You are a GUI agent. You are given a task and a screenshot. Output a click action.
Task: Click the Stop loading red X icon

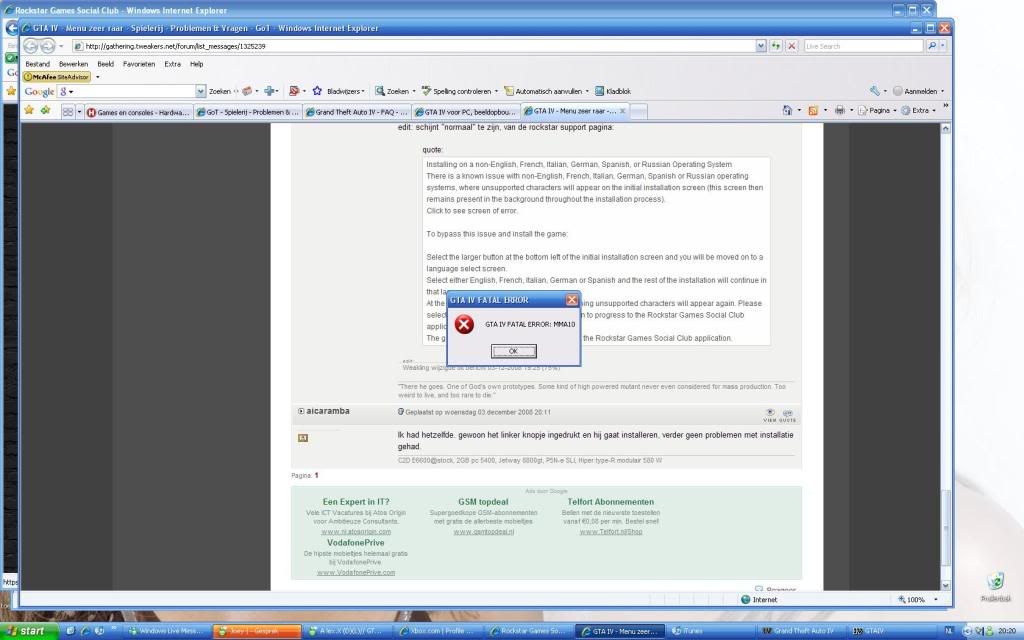792,46
